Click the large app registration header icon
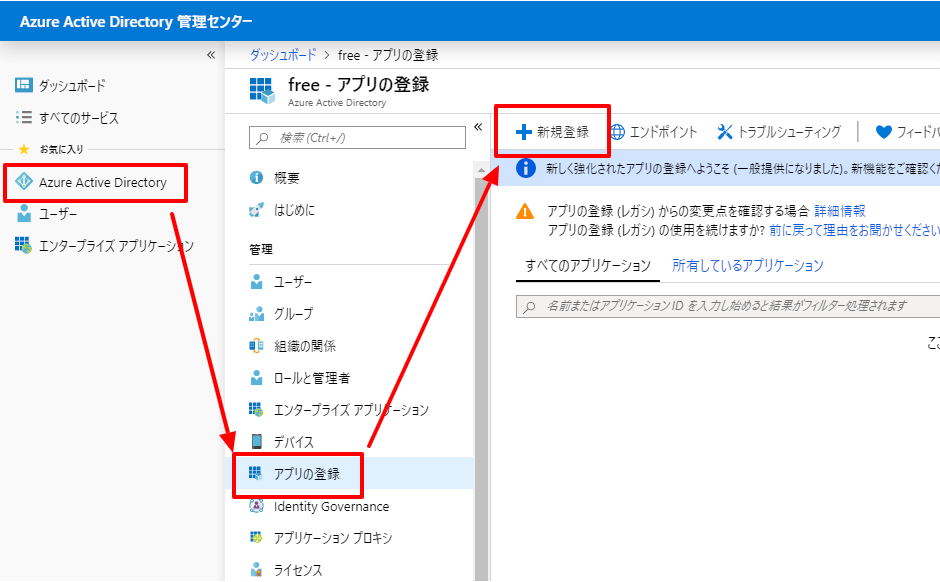 pos(262,91)
